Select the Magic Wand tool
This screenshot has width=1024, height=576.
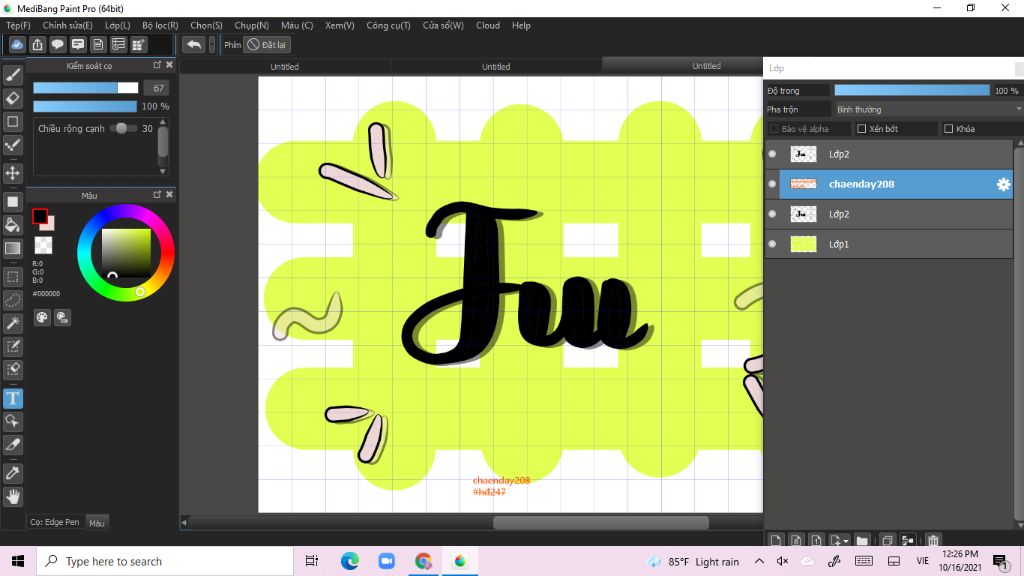click(12, 323)
